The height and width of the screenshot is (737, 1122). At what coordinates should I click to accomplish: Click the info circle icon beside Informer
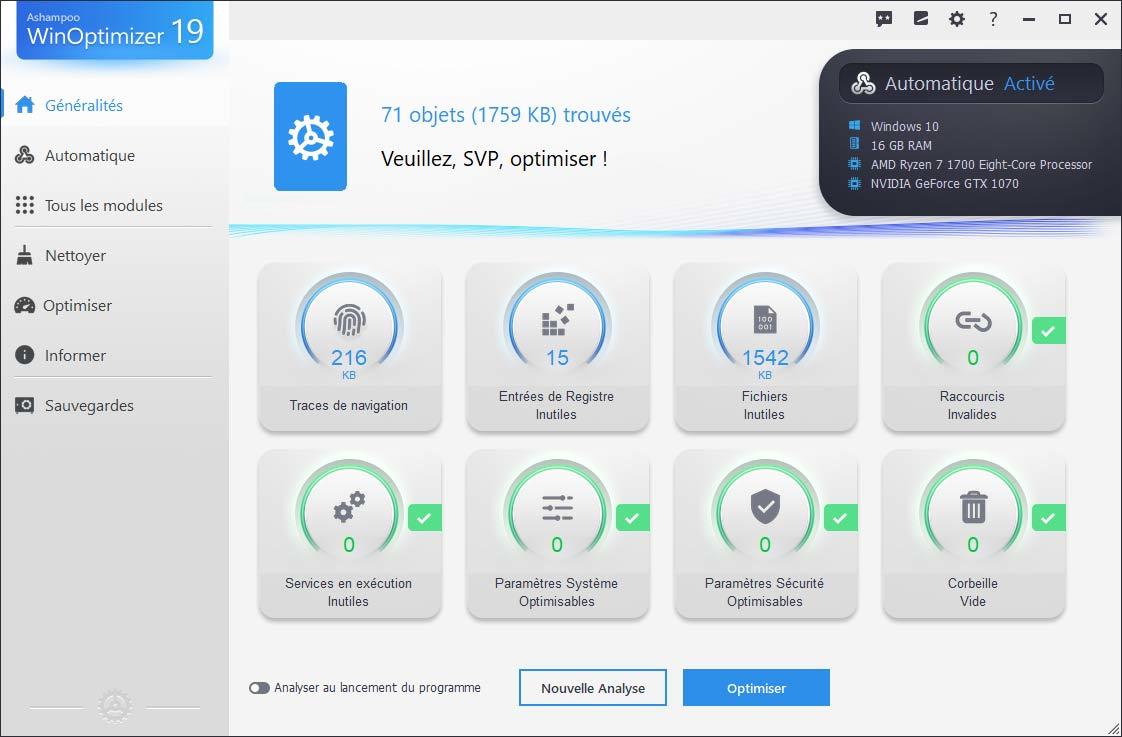[x=24, y=355]
